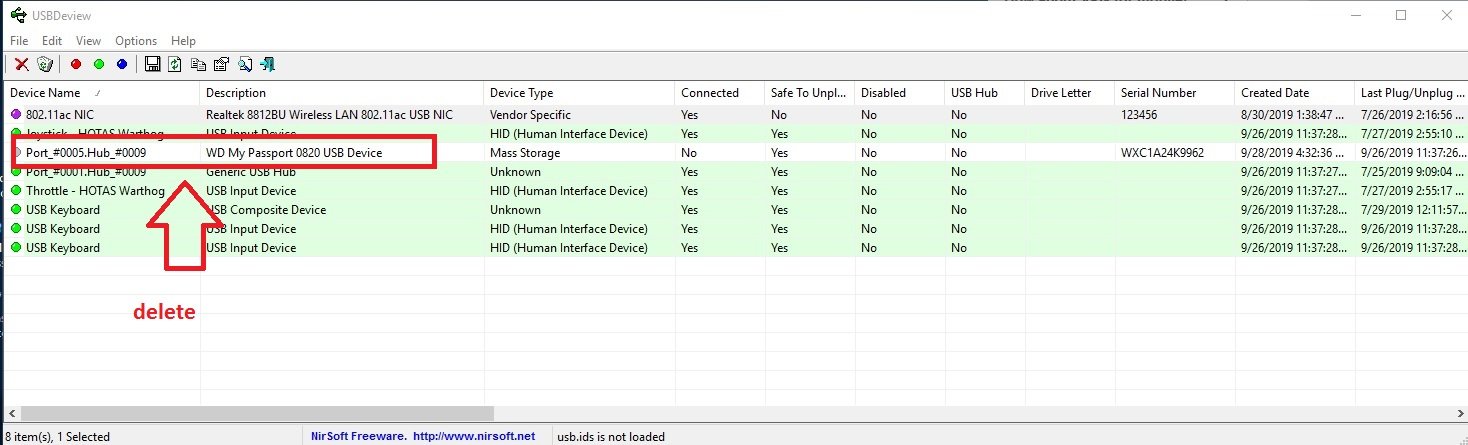Click the red X disconnect devices icon
The image size is (1468, 445).
click(21, 64)
